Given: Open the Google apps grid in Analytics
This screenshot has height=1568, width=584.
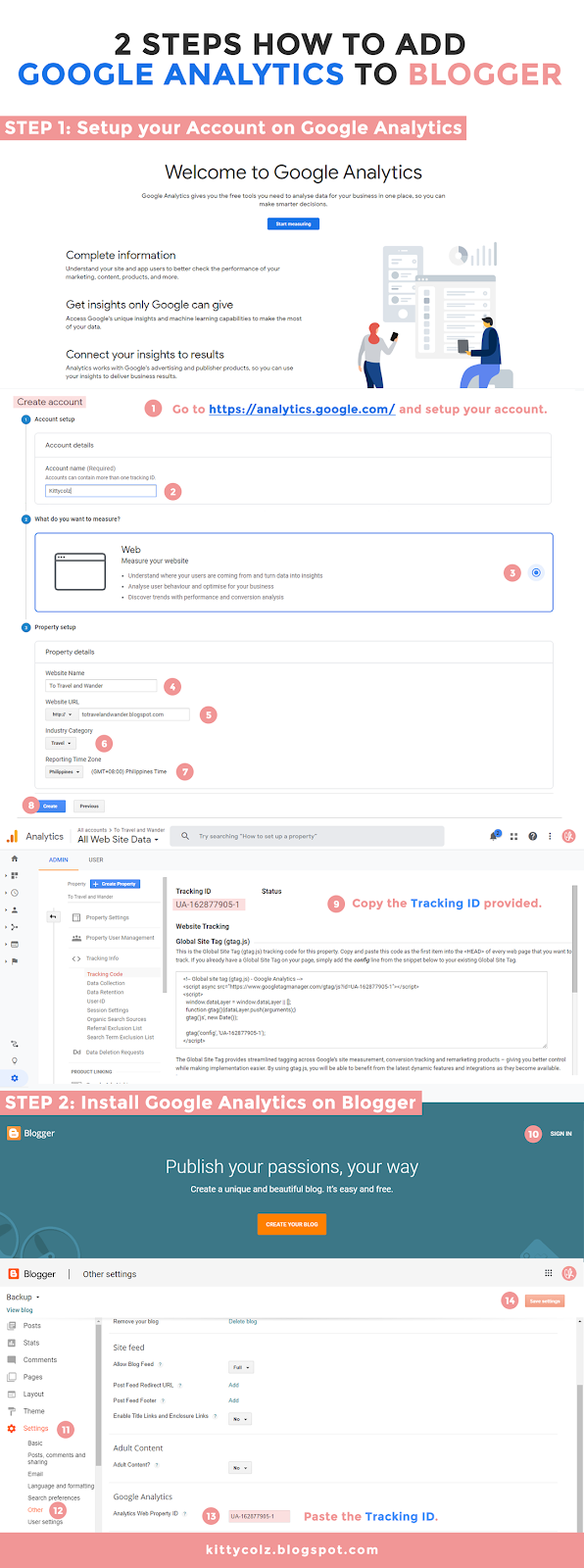Looking at the screenshot, I should [x=513, y=836].
